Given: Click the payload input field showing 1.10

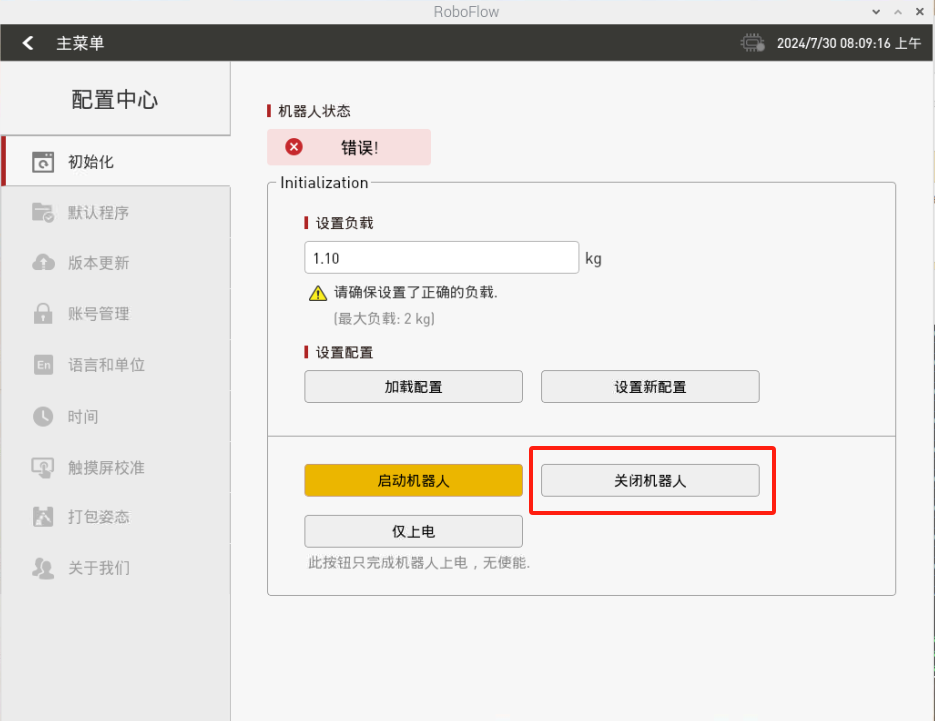Looking at the screenshot, I should tap(441, 258).
